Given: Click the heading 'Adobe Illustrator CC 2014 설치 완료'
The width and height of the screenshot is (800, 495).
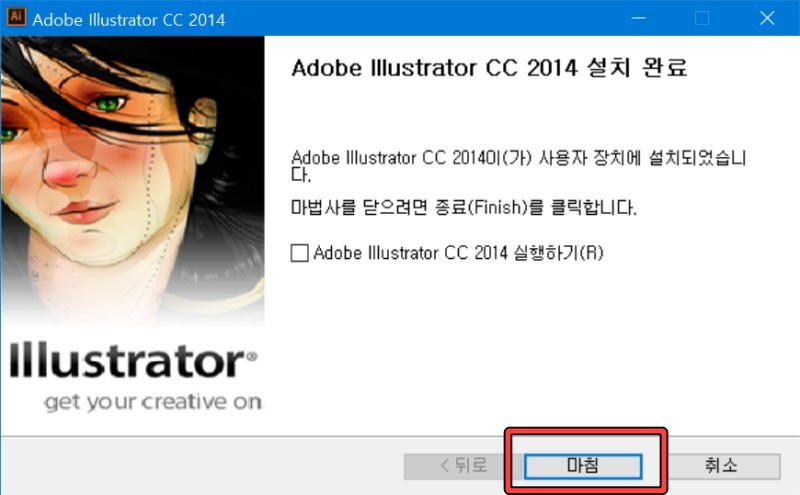Looking at the screenshot, I should click(489, 67).
